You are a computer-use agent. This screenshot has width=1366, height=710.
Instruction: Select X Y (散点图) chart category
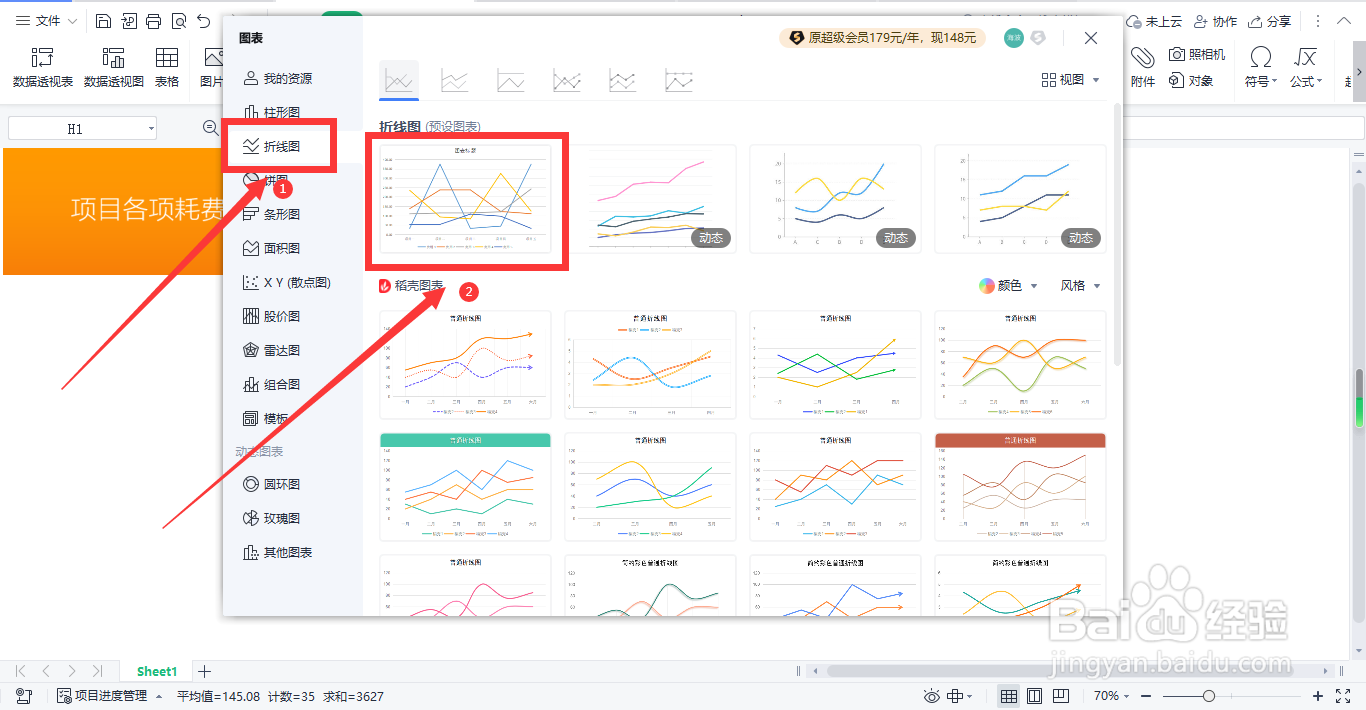click(x=286, y=282)
